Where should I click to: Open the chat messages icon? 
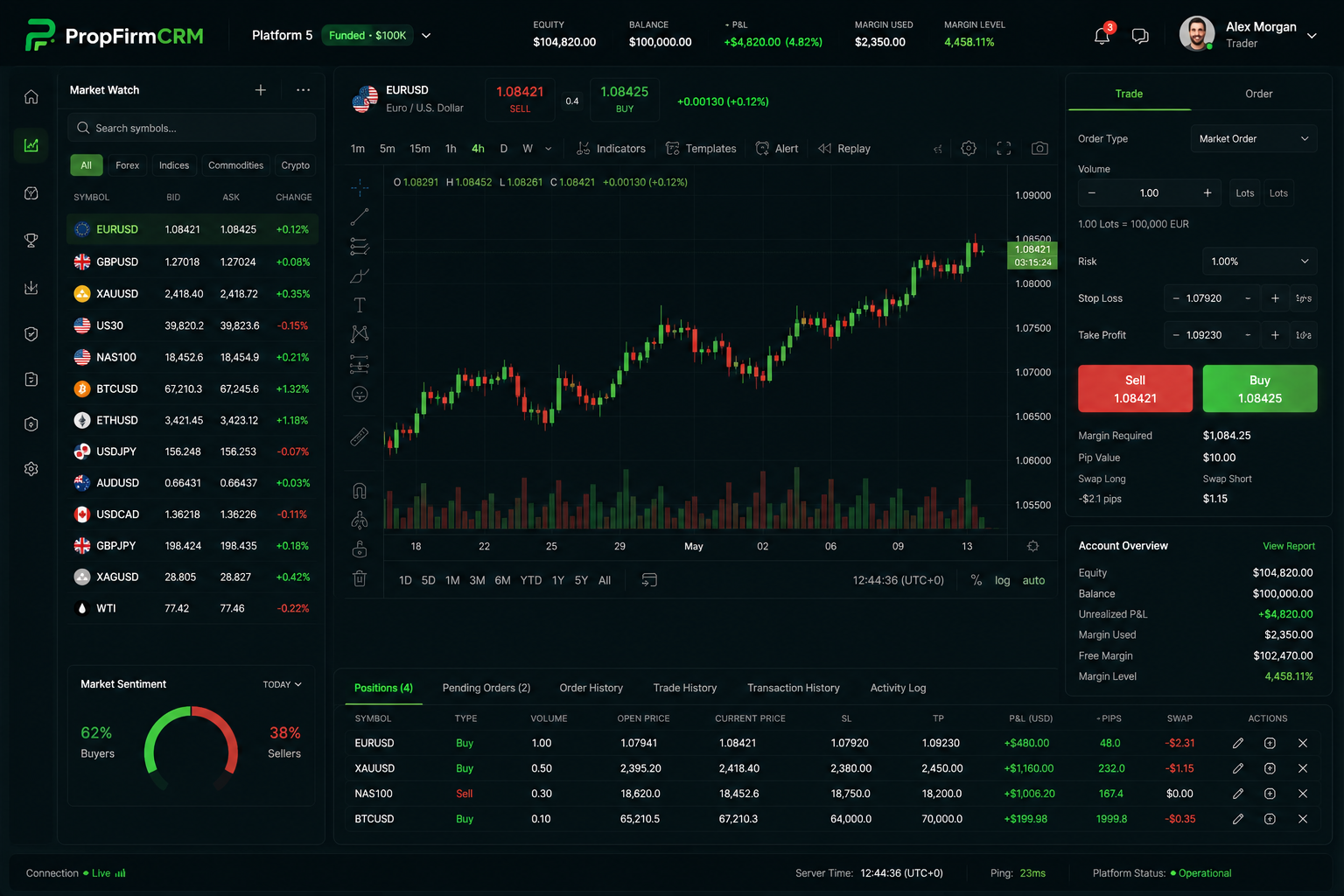click(x=1140, y=36)
